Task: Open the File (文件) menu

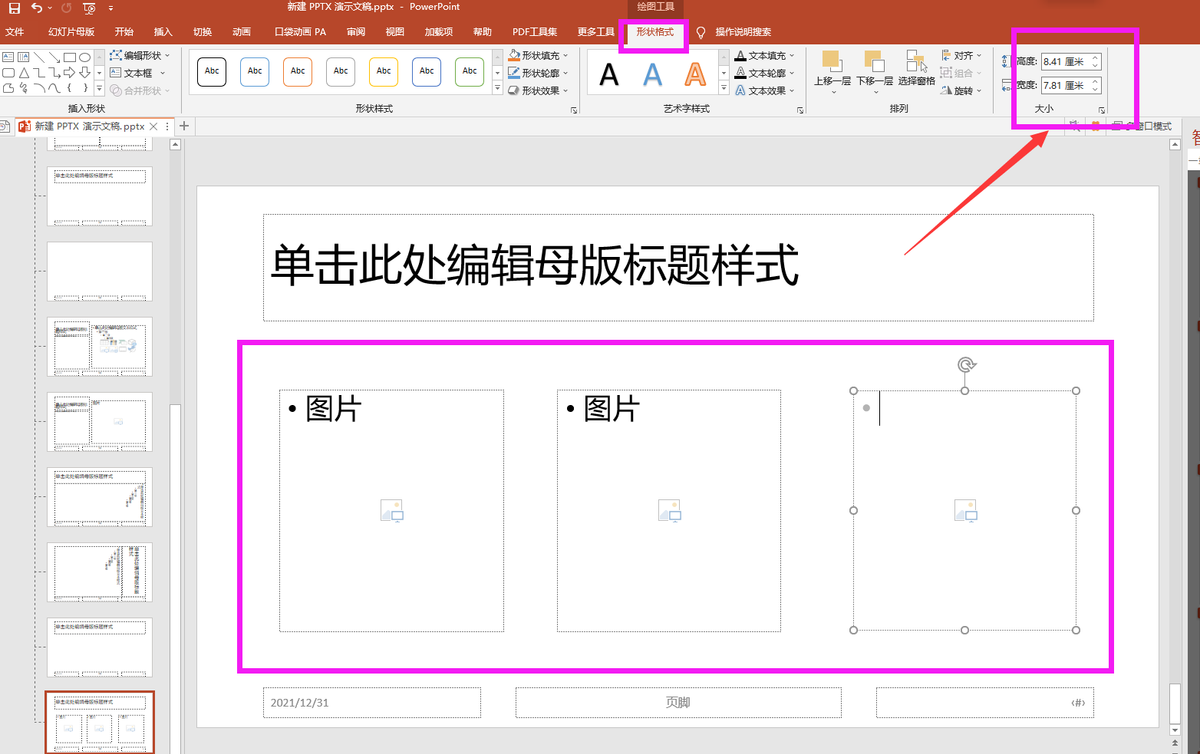Action: [x=15, y=32]
